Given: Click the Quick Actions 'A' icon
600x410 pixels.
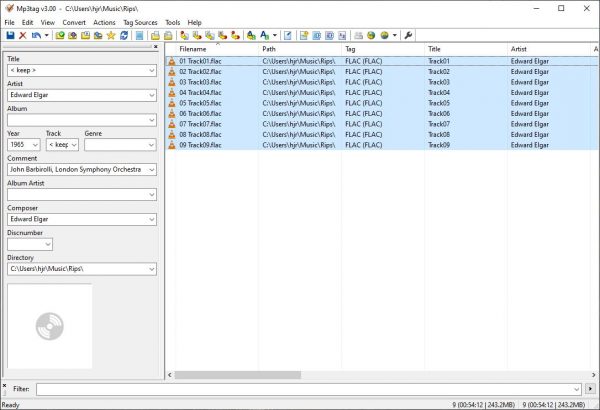Looking at the screenshot, I should 264,36.
